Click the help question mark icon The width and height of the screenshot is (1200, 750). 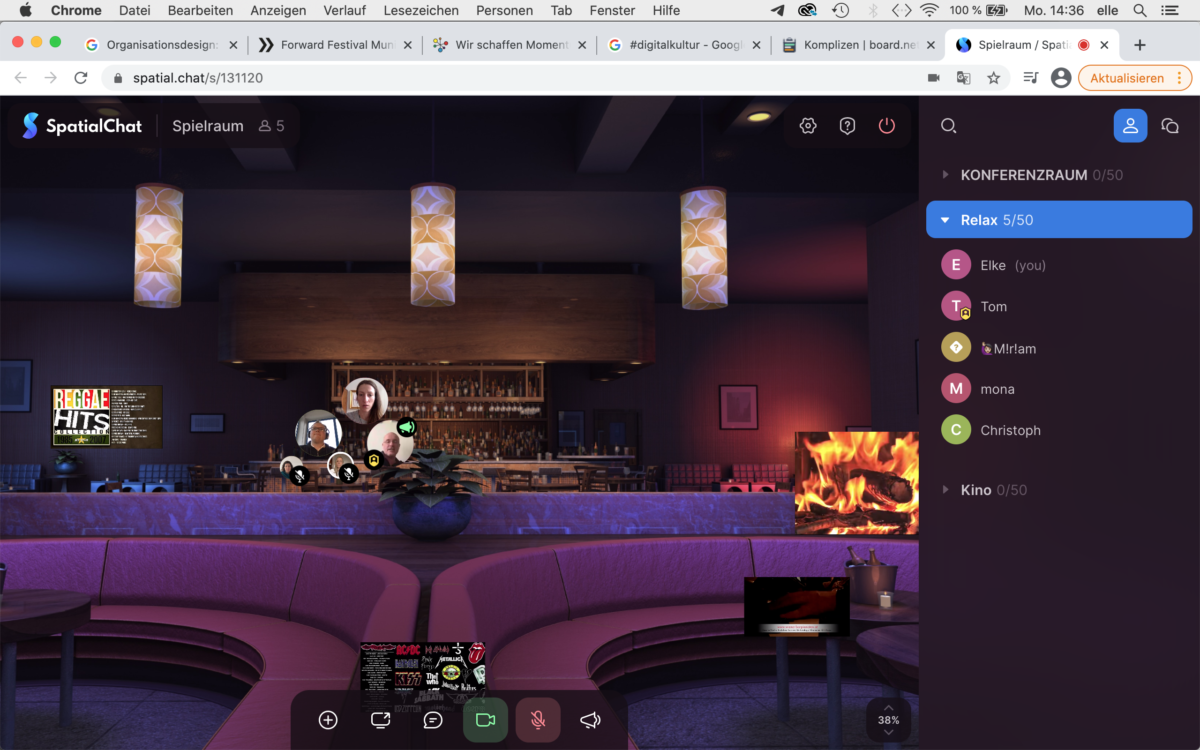click(847, 126)
